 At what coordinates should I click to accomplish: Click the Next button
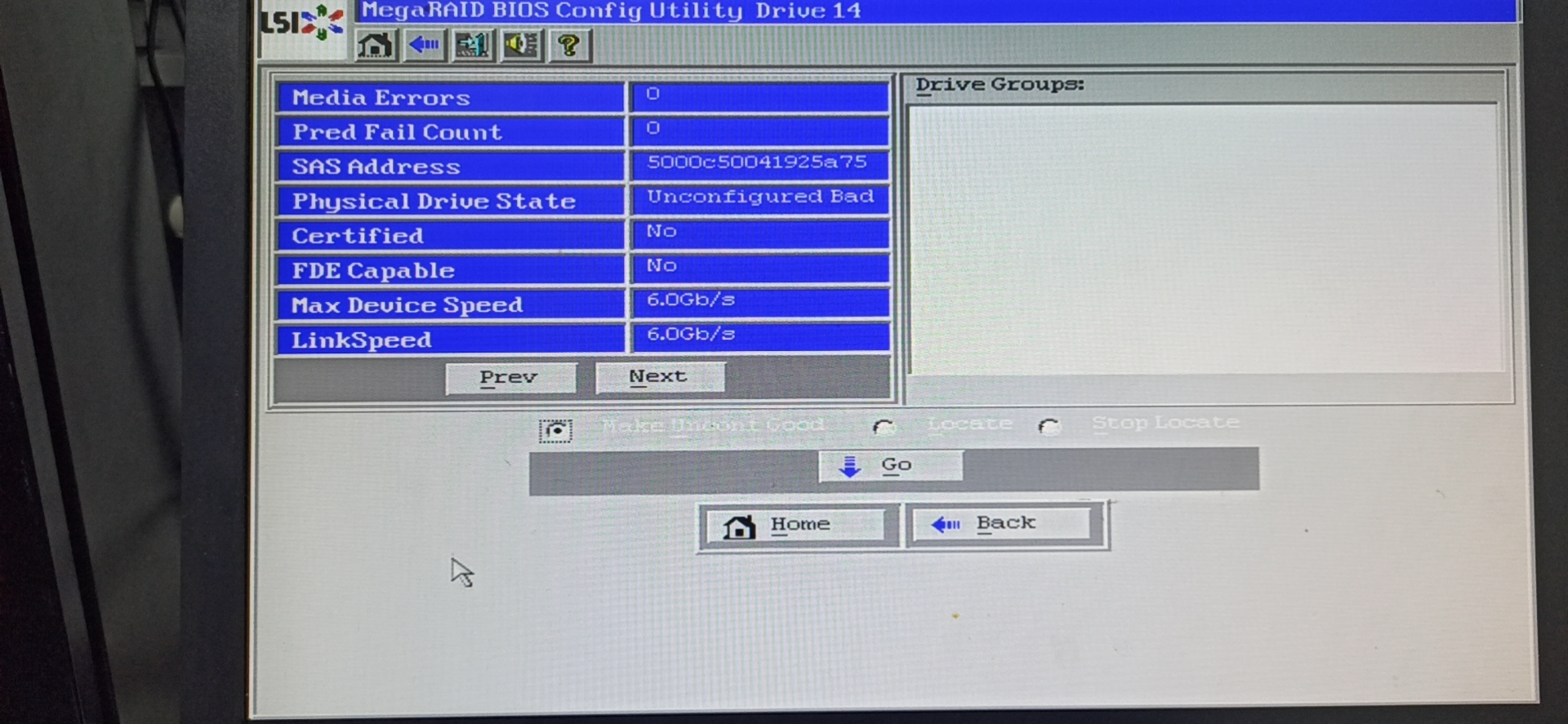[x=659, y=376]
